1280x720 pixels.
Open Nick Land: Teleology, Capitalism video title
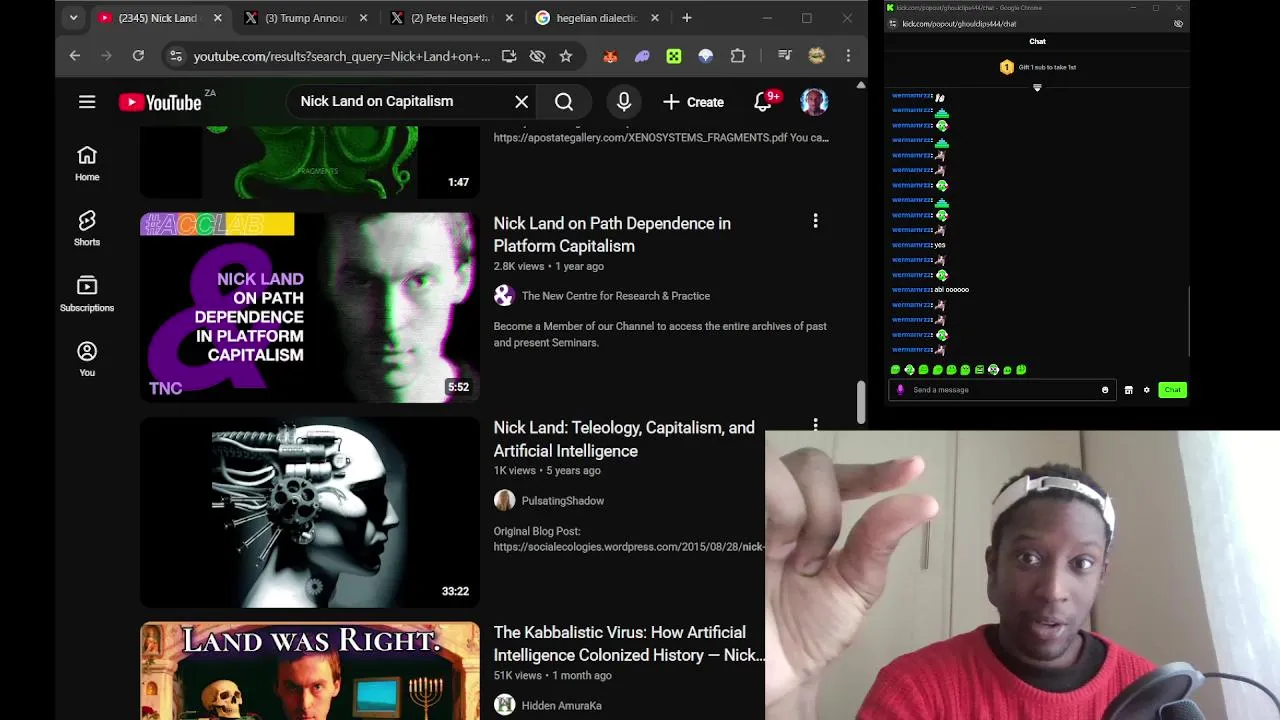click(x=624, y=439)
